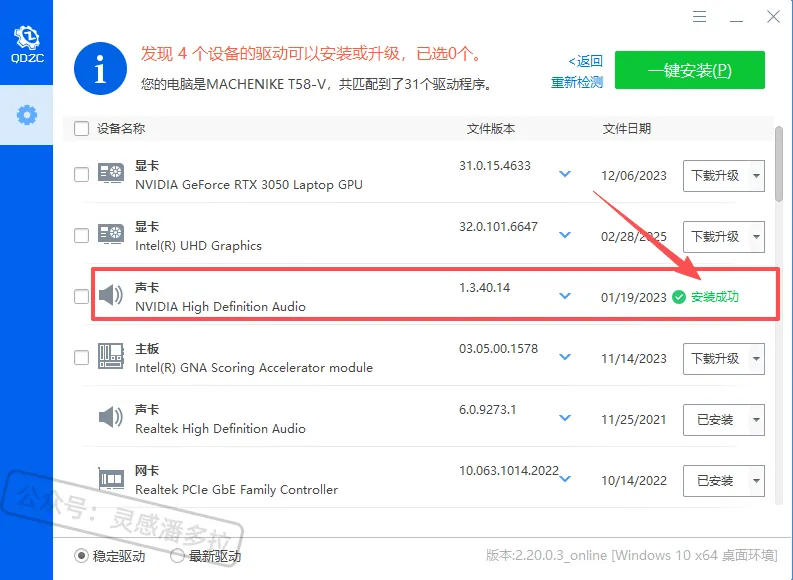Click the MACHENIKE T58-V computer info text

(316, 84)
